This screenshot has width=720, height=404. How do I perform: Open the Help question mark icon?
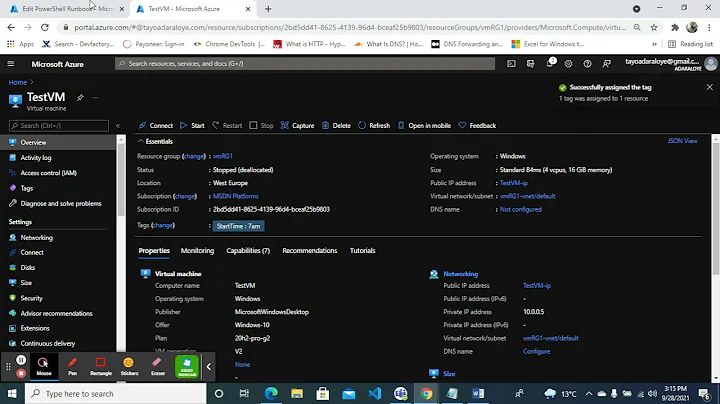coord(587,64)
